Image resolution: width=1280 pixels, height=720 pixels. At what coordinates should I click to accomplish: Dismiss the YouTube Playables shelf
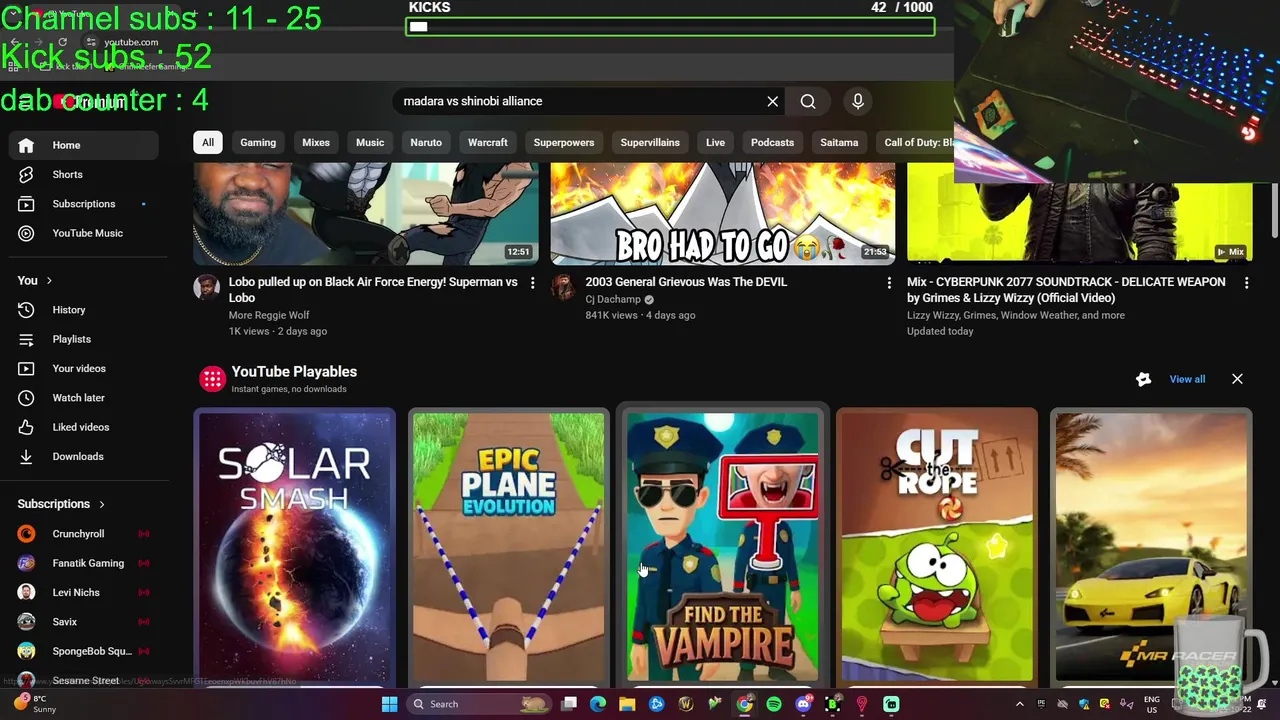[1237, 379]
